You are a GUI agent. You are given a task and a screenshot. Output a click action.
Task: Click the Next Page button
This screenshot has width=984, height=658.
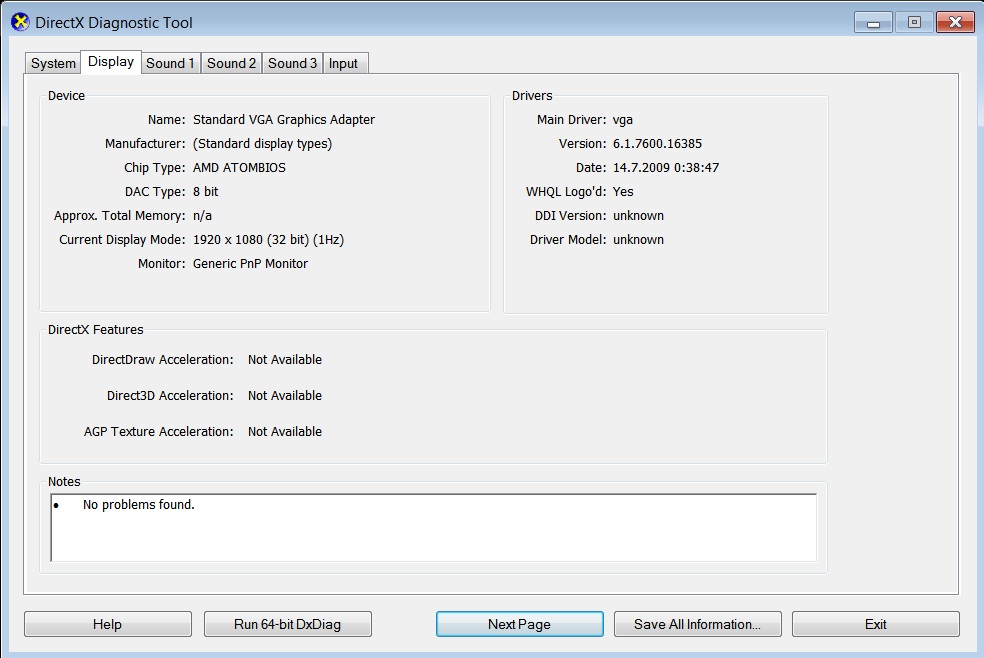520,624
